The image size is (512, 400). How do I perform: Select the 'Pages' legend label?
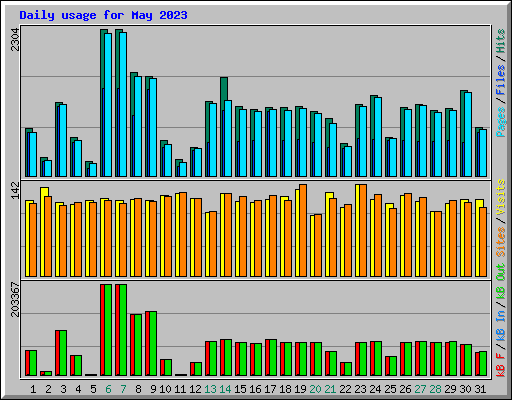coord(501,122)
